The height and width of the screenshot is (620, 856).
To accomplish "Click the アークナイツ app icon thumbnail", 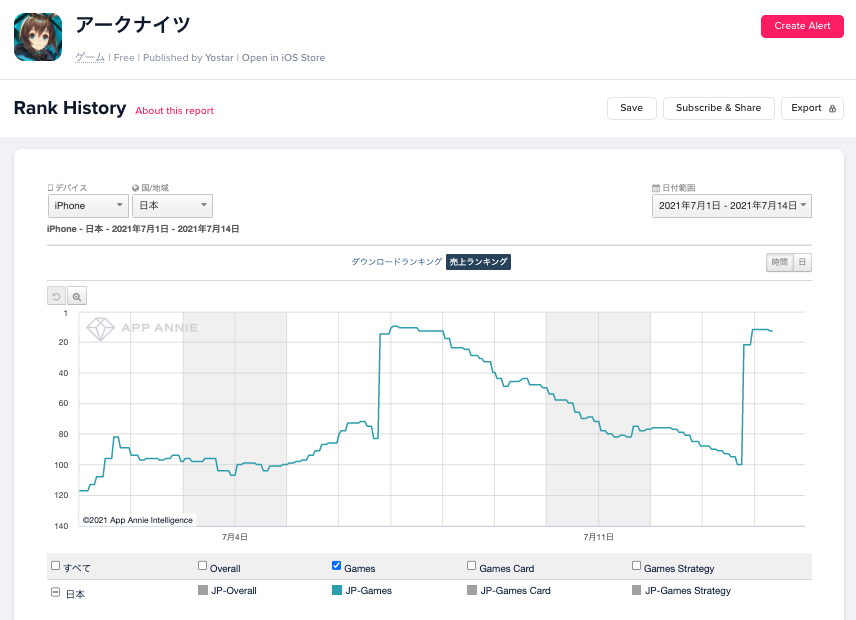I will pyautogui.click(x=38, y=37).
